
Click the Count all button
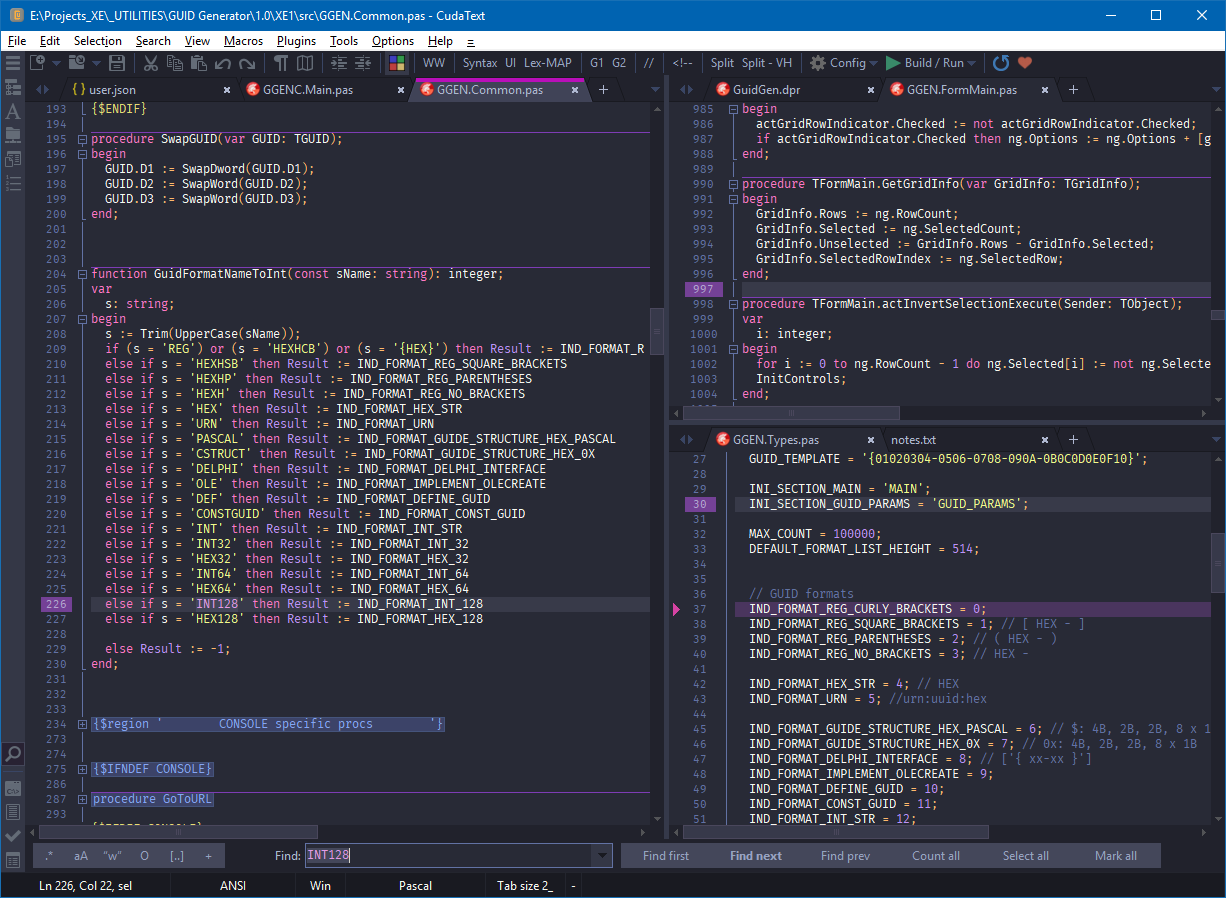[x=936, y=856]
